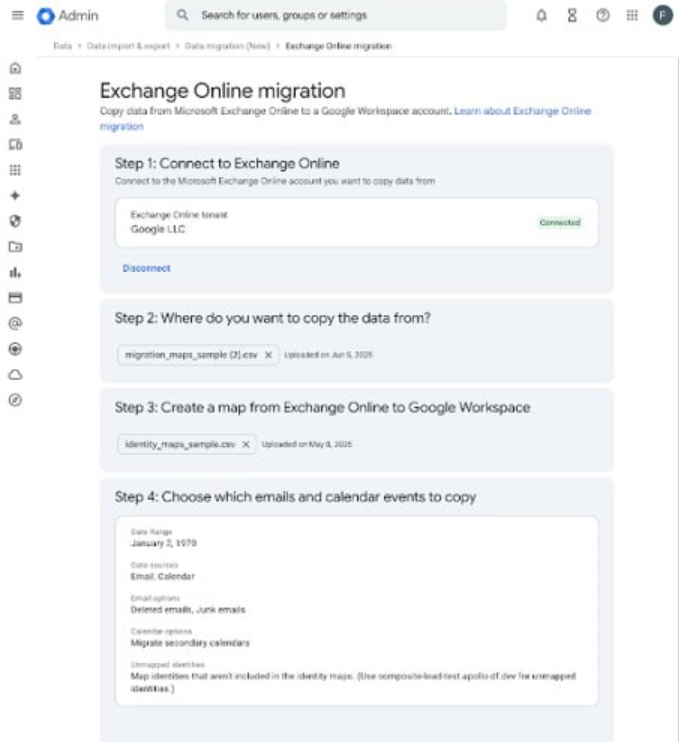
Task: Click the search magnifier icon
Action: click(183, 15)
